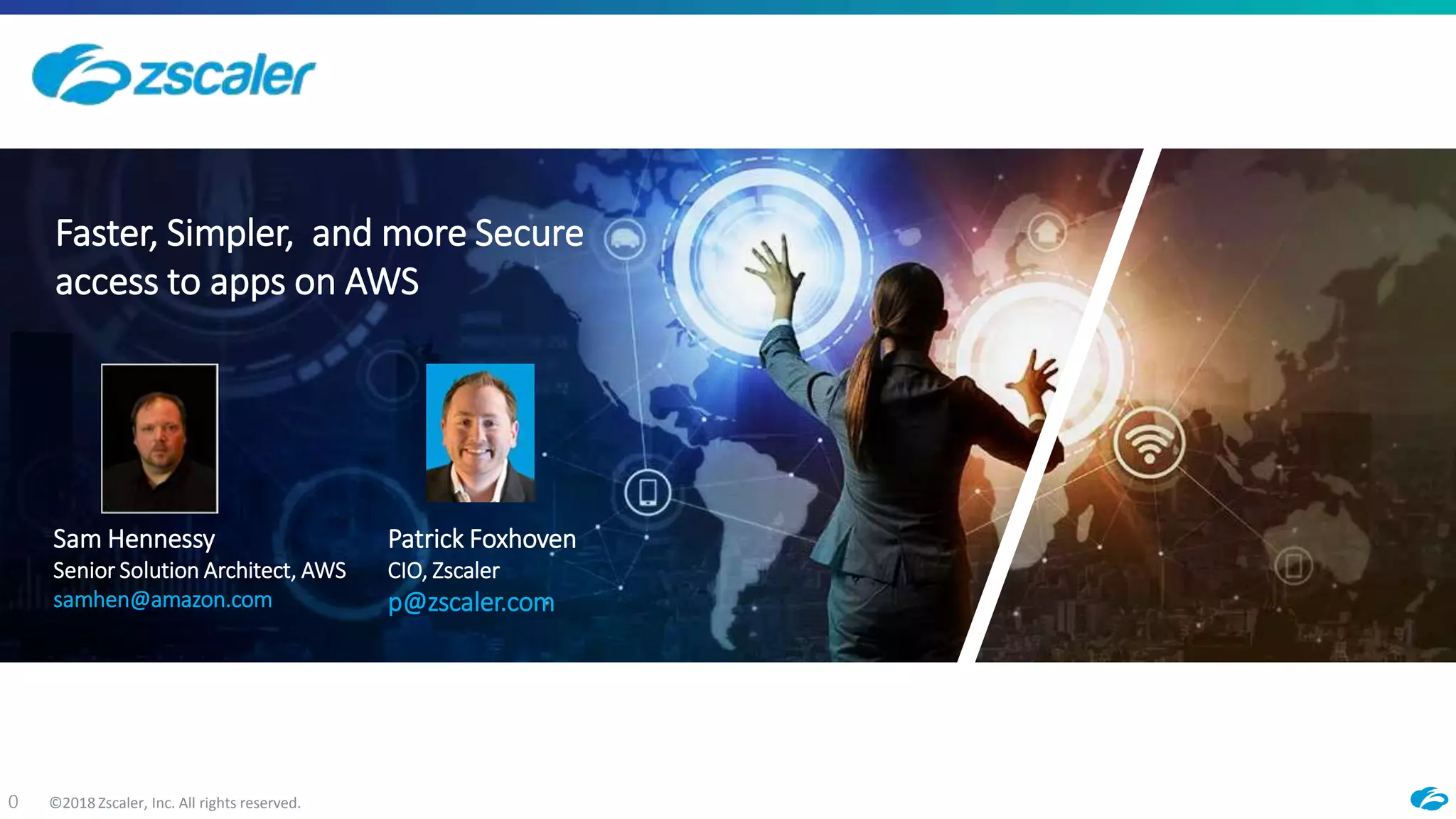Click Sam Hennessy's portrait photo
Screen dimensions: 1456x819
159,438
